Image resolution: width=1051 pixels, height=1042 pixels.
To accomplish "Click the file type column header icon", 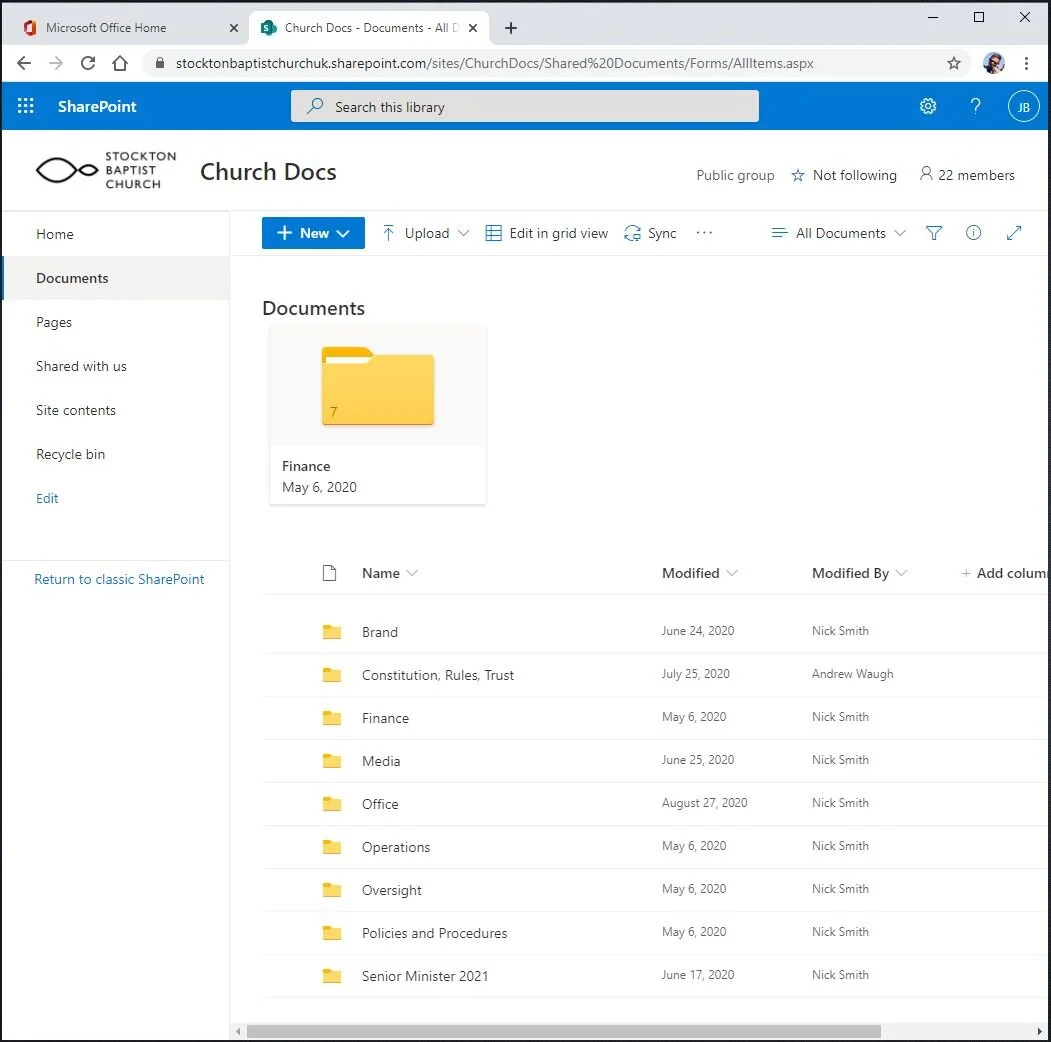I will (329, 573).
